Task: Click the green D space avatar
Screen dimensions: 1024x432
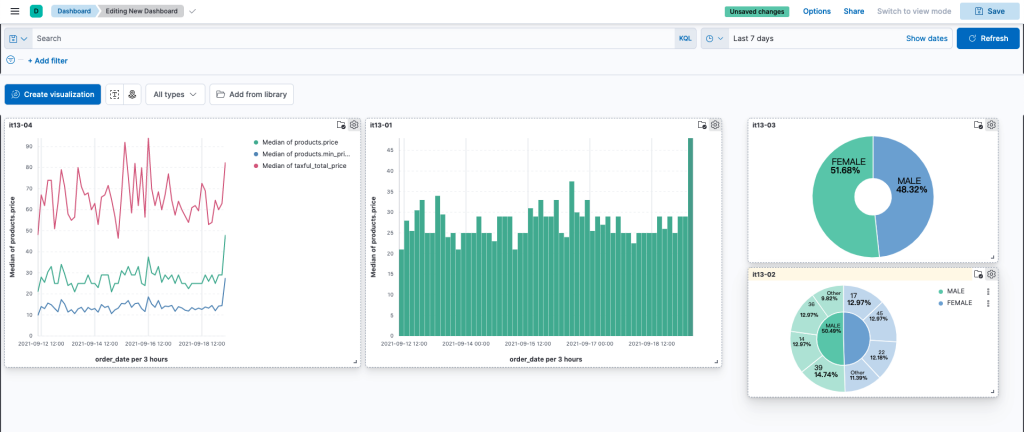Action: tap(36, 11)
